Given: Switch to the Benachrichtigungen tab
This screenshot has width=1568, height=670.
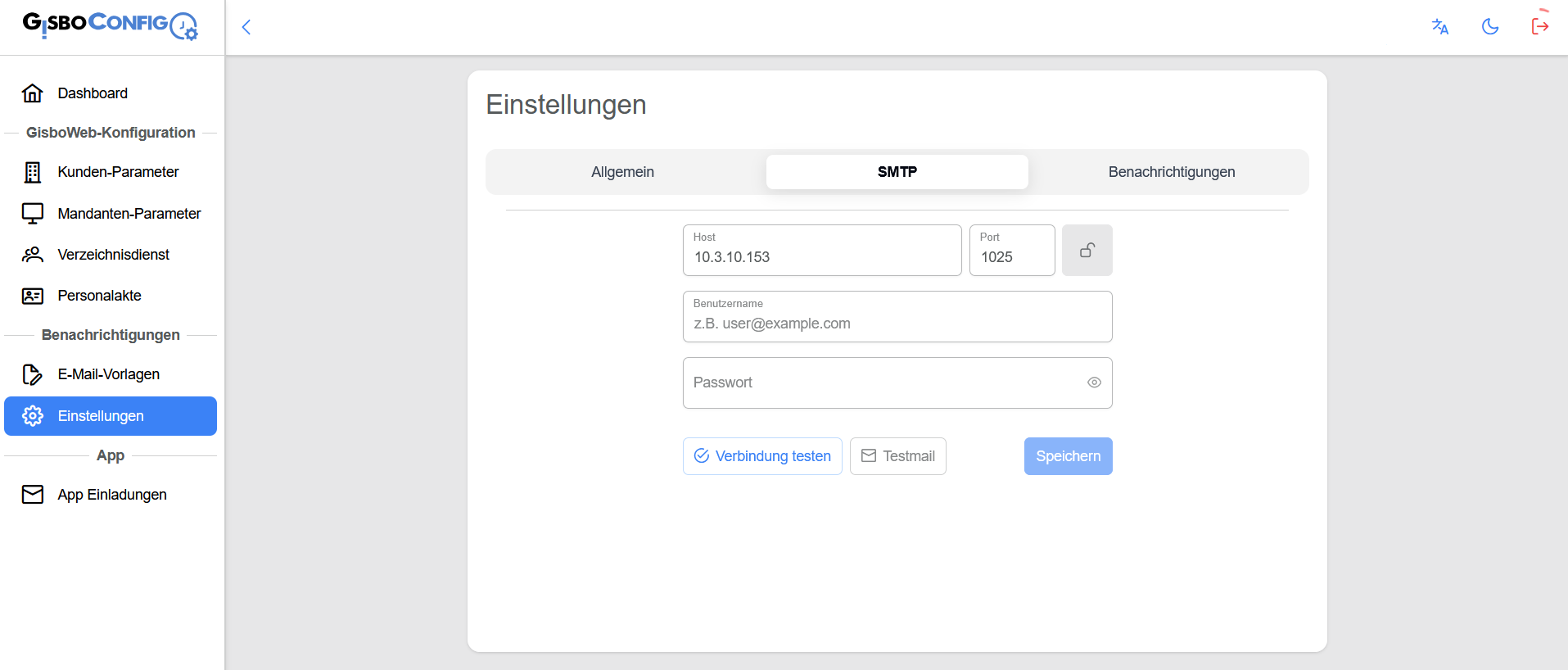Looking at the screenshot, I should tap(1172, 172).
